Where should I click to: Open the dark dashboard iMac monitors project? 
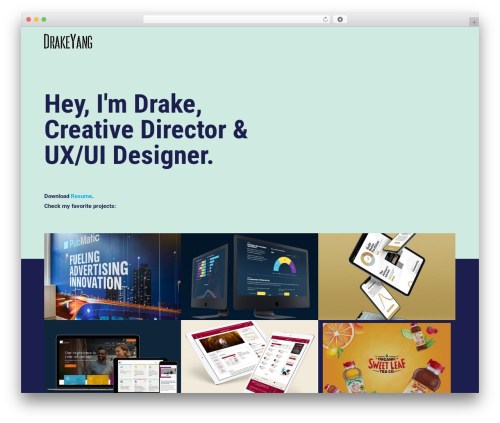(x=250, y=277)
